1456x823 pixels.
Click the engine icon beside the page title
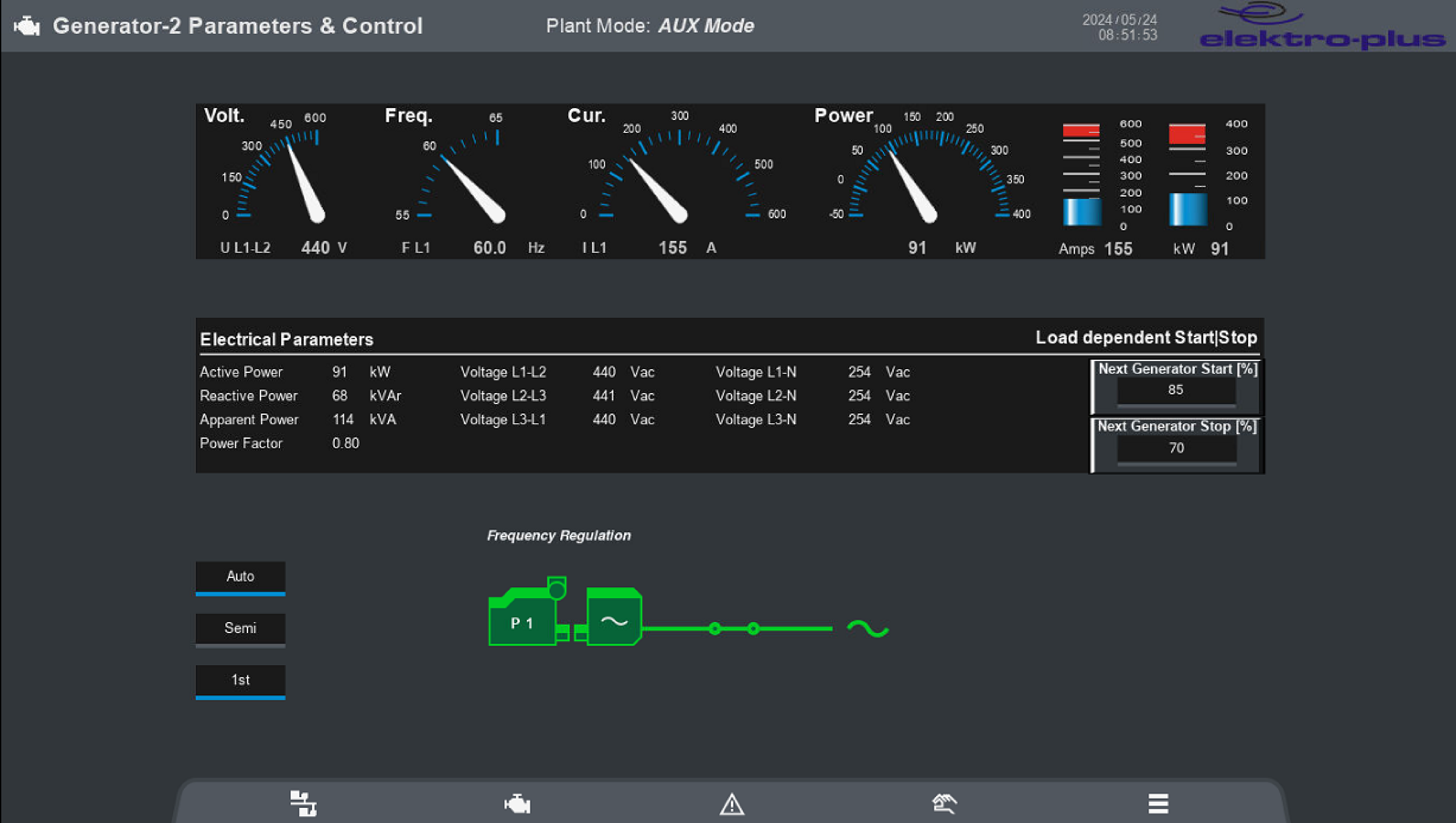click(x=26, y=26)
